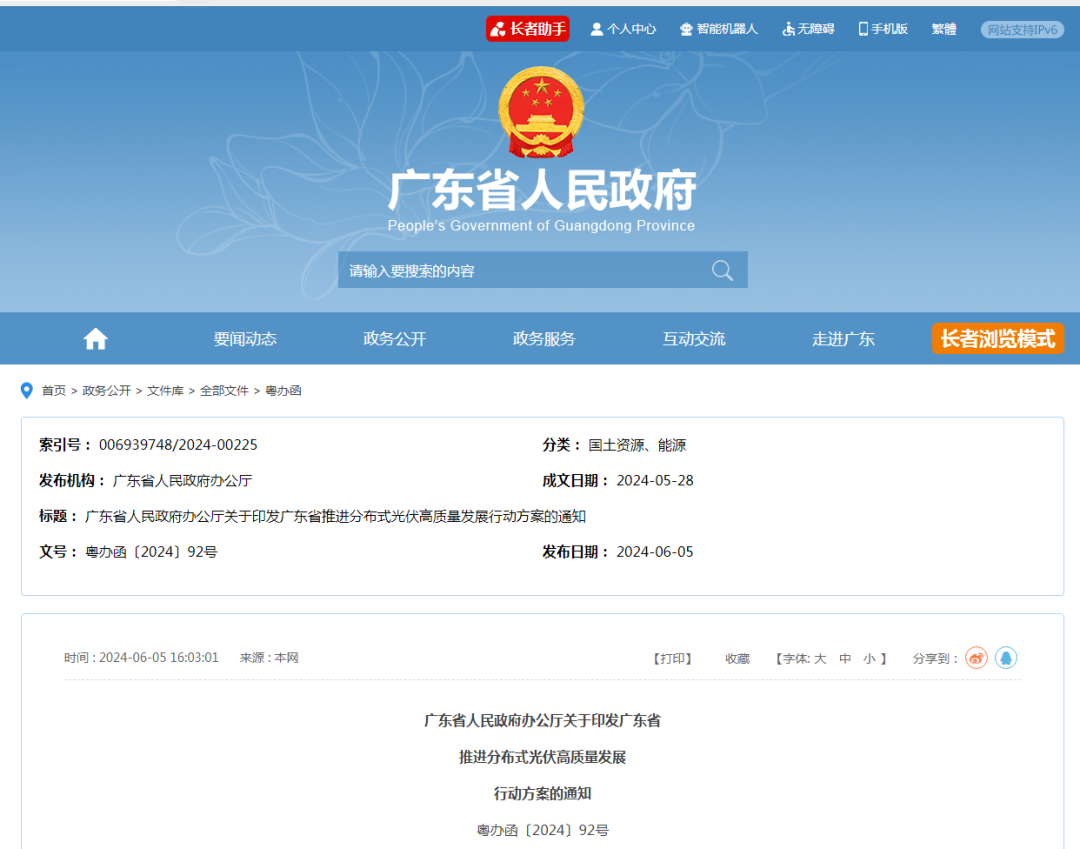Set font size to 中
Viewport: 1080px width, 849px height.
pyautogui.click(x=845, y=658)
